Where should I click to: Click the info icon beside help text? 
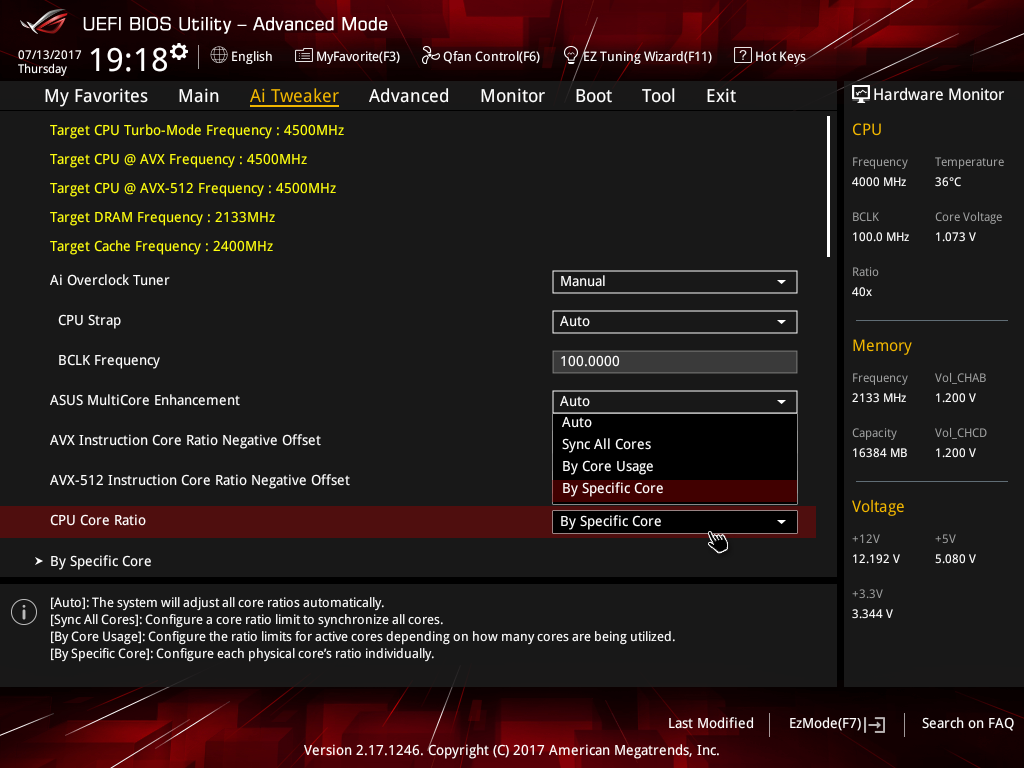point(24,612)
